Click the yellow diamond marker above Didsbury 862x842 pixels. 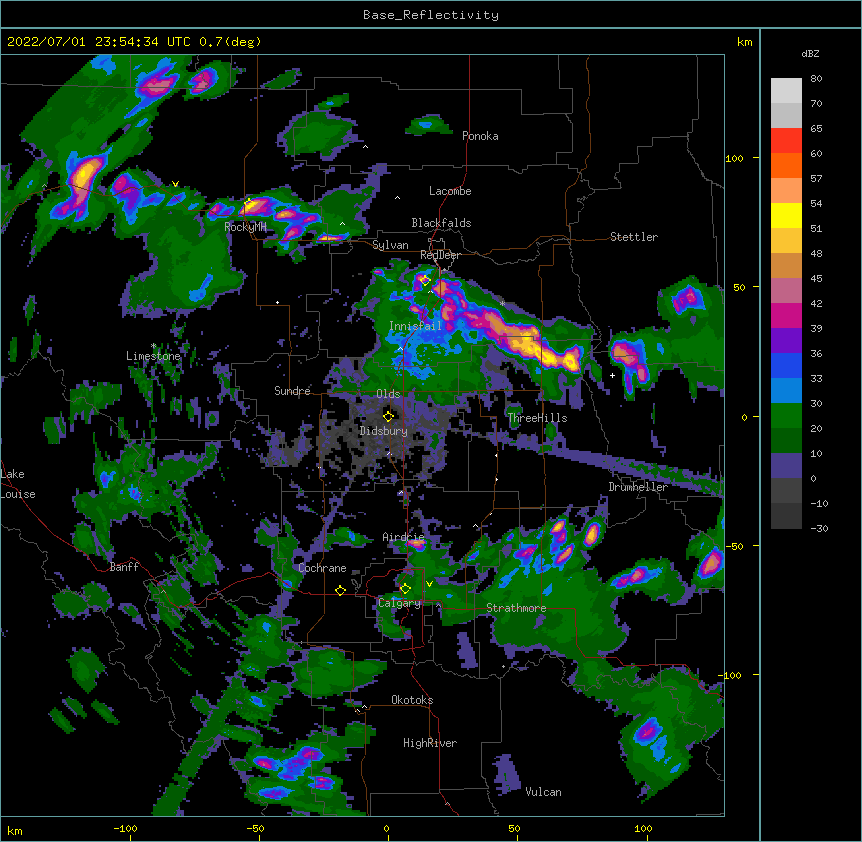click(x=388, y=416)
